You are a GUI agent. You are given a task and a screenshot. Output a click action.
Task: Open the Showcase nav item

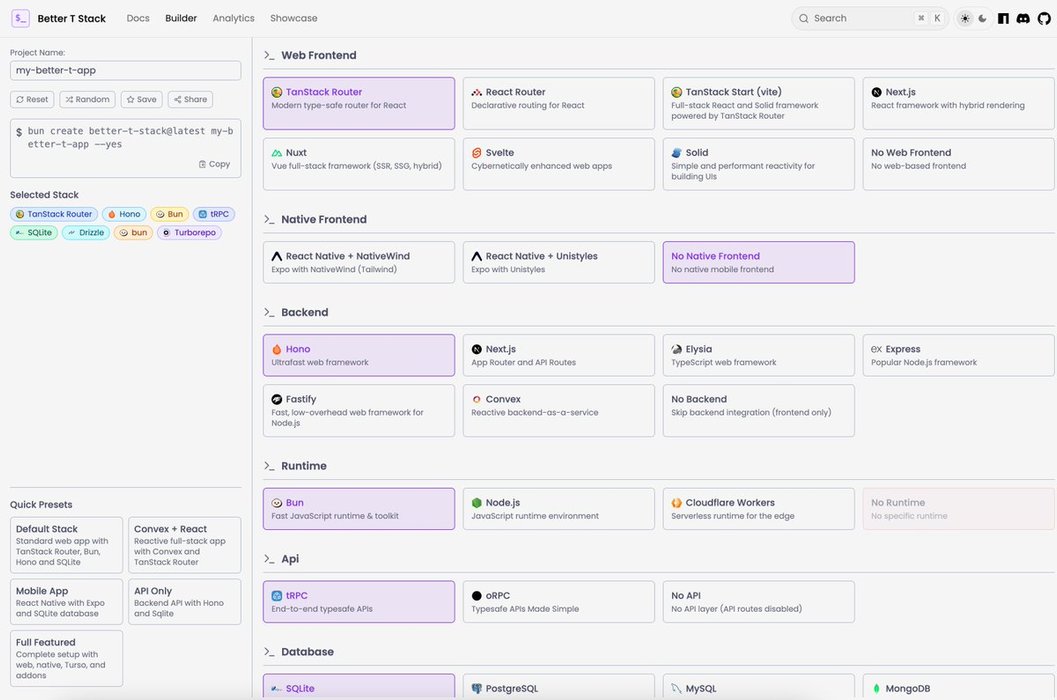pyautogui.click(x=294, y=18)
